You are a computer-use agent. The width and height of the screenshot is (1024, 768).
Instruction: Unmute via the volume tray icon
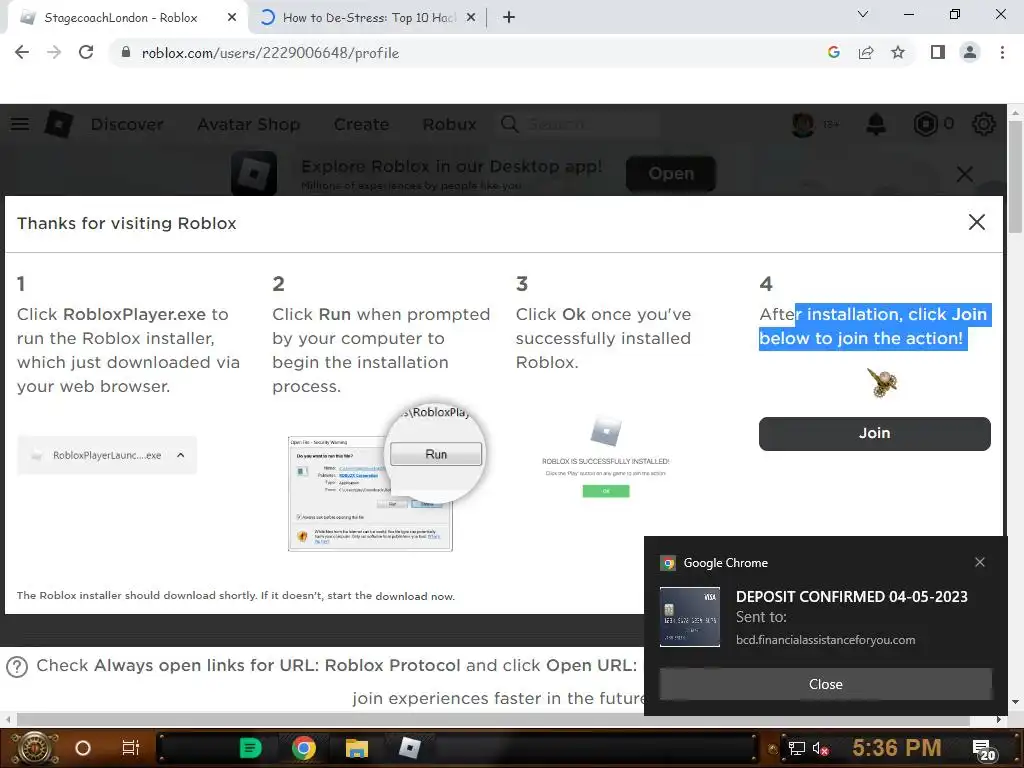(x=820, y=748)
